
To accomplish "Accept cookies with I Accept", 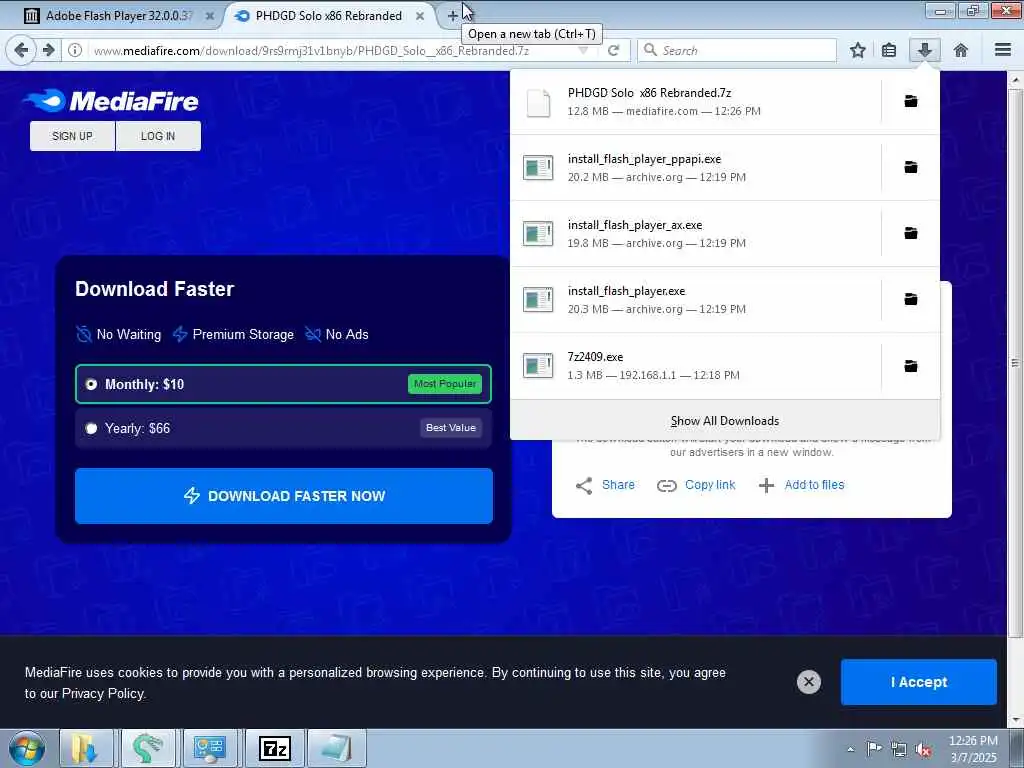I will (x=918, y=682).
